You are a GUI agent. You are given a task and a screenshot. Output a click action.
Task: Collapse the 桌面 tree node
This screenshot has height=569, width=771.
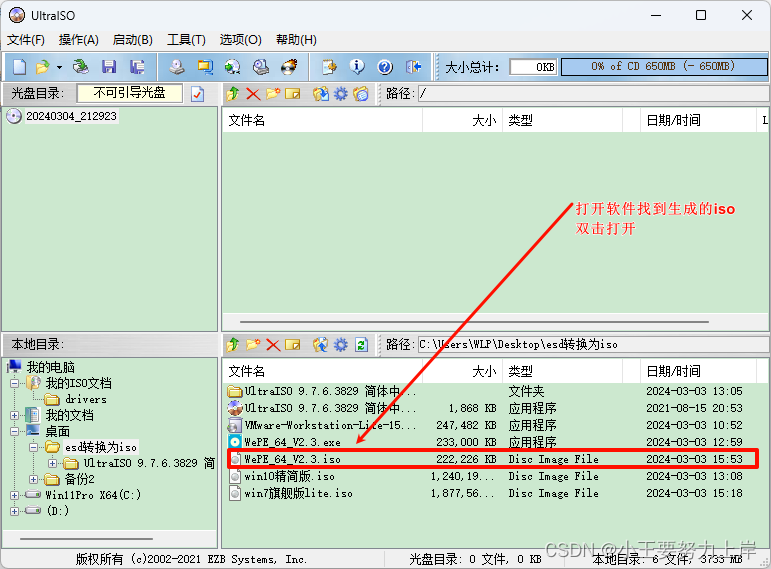coord(15,431)
